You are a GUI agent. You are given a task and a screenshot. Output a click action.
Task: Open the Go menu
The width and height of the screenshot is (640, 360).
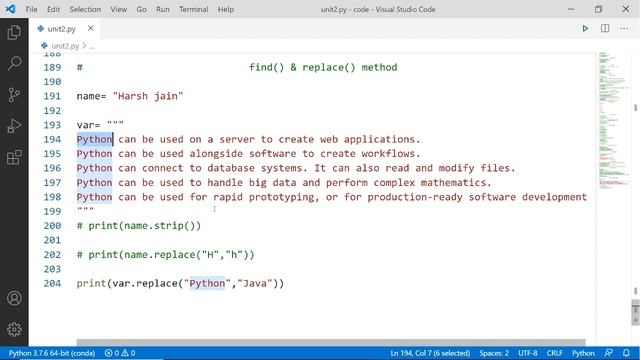(141, 9)
